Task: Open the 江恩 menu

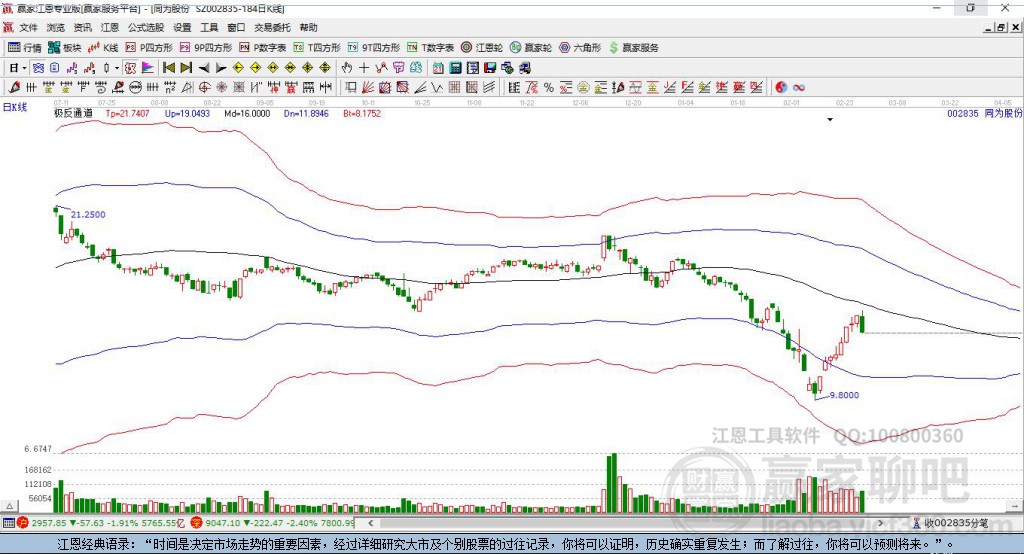Action: point(110,27)
